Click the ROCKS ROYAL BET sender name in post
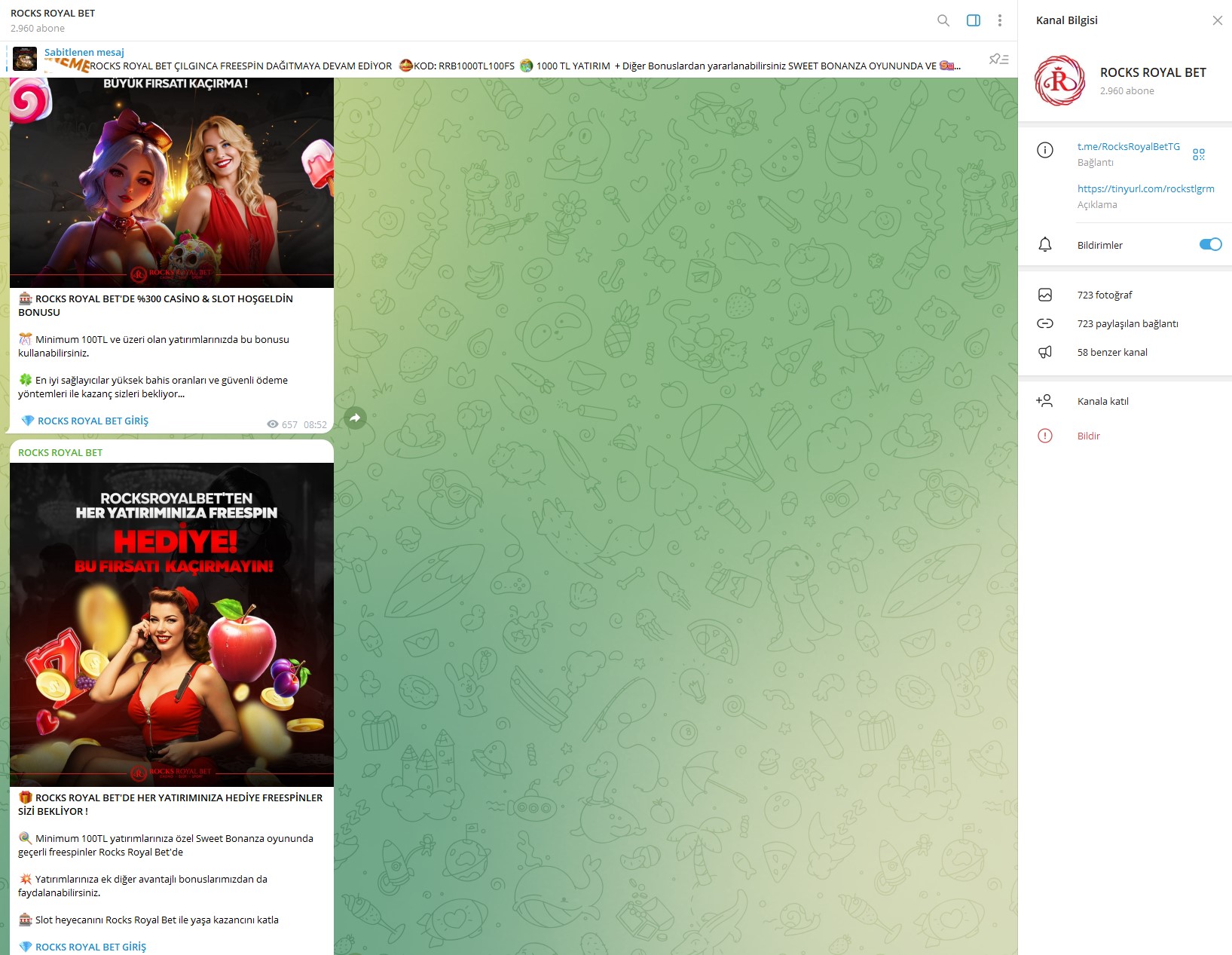The width and height of the screenshot is (1232, 955). (x=60, y=452)
